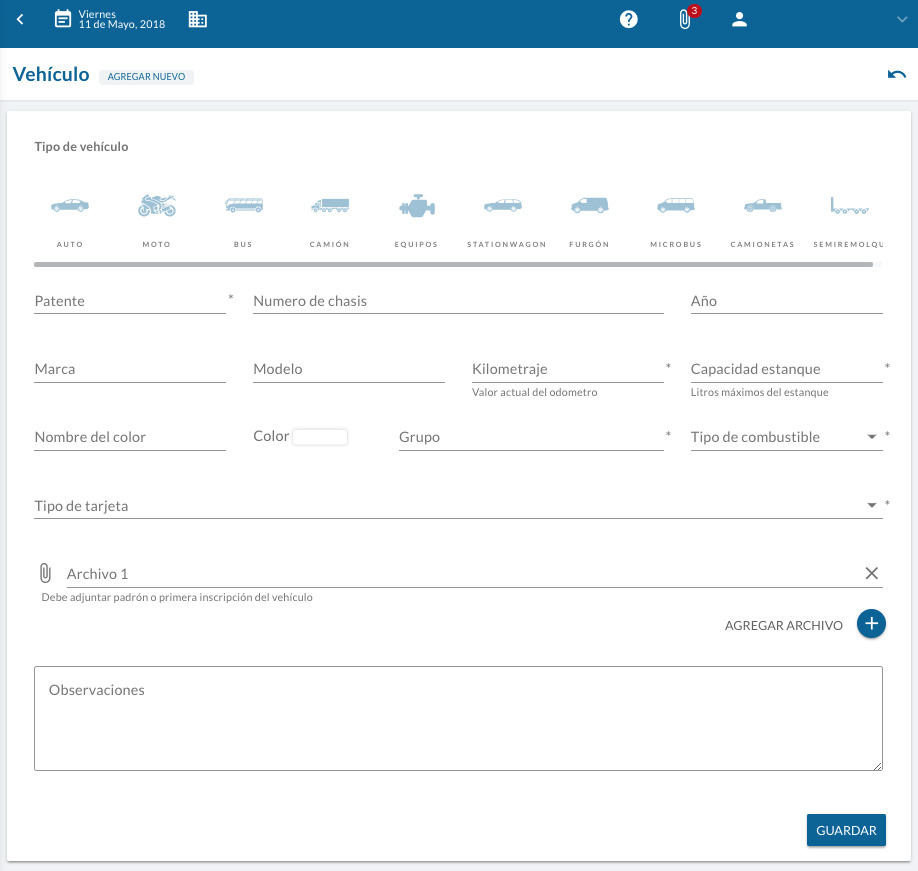Click 'Debe adjuntar padrón' helper text
Image resolution: width=918 pixels, height=871 pixels.
(x=177, y=598)
